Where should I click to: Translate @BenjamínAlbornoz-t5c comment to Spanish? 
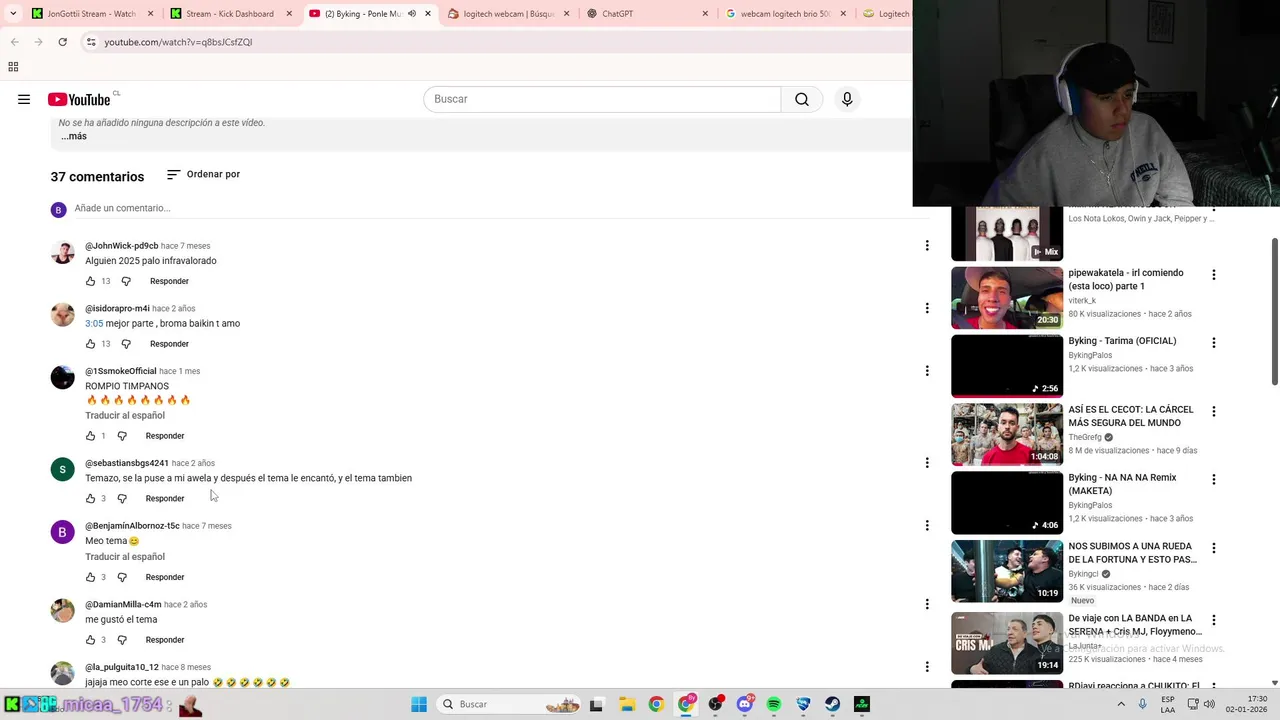125,556
